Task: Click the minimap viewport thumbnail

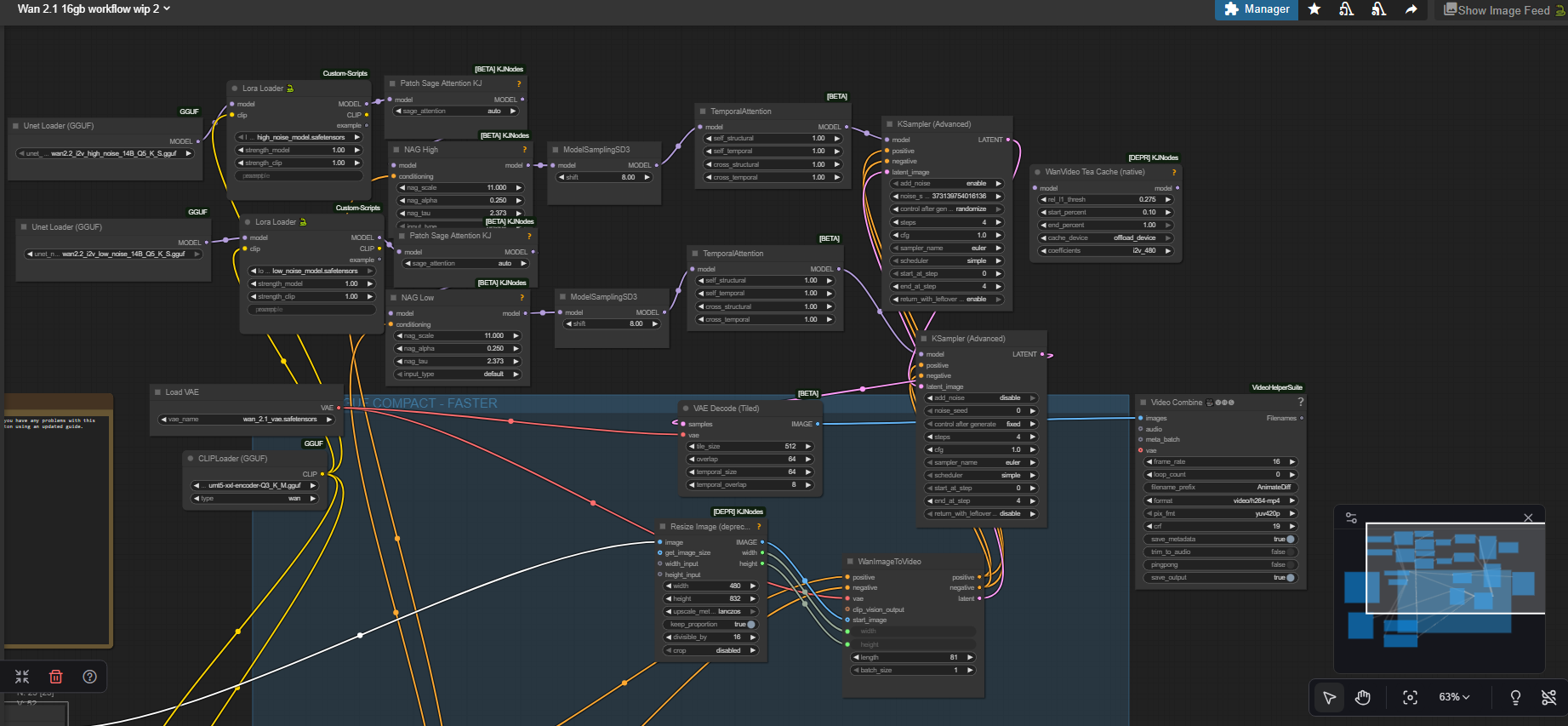Action: [1455, 569]
